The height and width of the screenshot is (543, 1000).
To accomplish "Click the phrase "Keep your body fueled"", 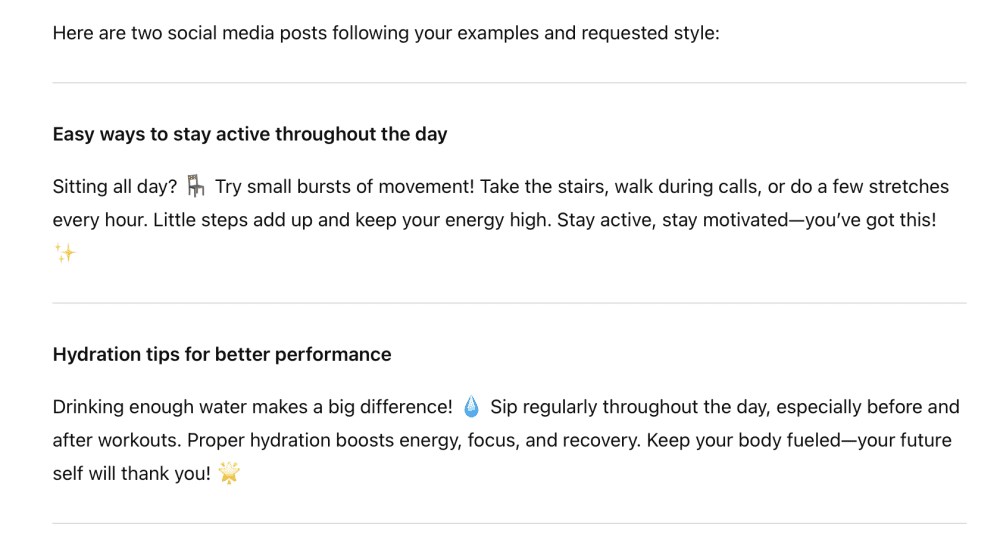I will click(740, 440).
